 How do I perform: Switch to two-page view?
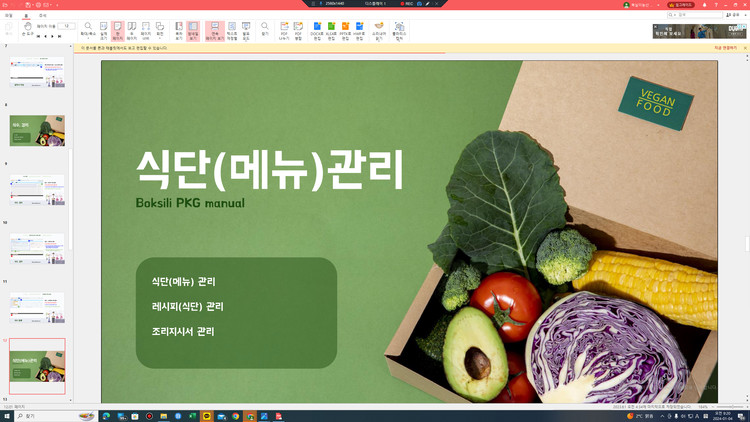click(x=132, y=31)
